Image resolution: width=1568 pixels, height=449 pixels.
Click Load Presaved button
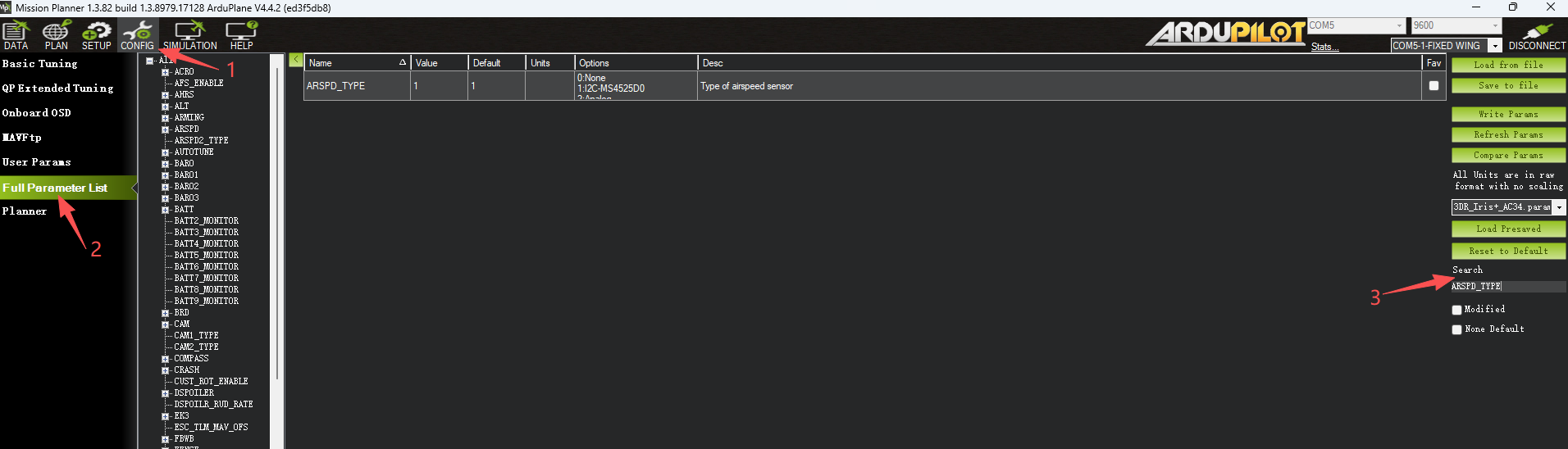(1508, 229)
